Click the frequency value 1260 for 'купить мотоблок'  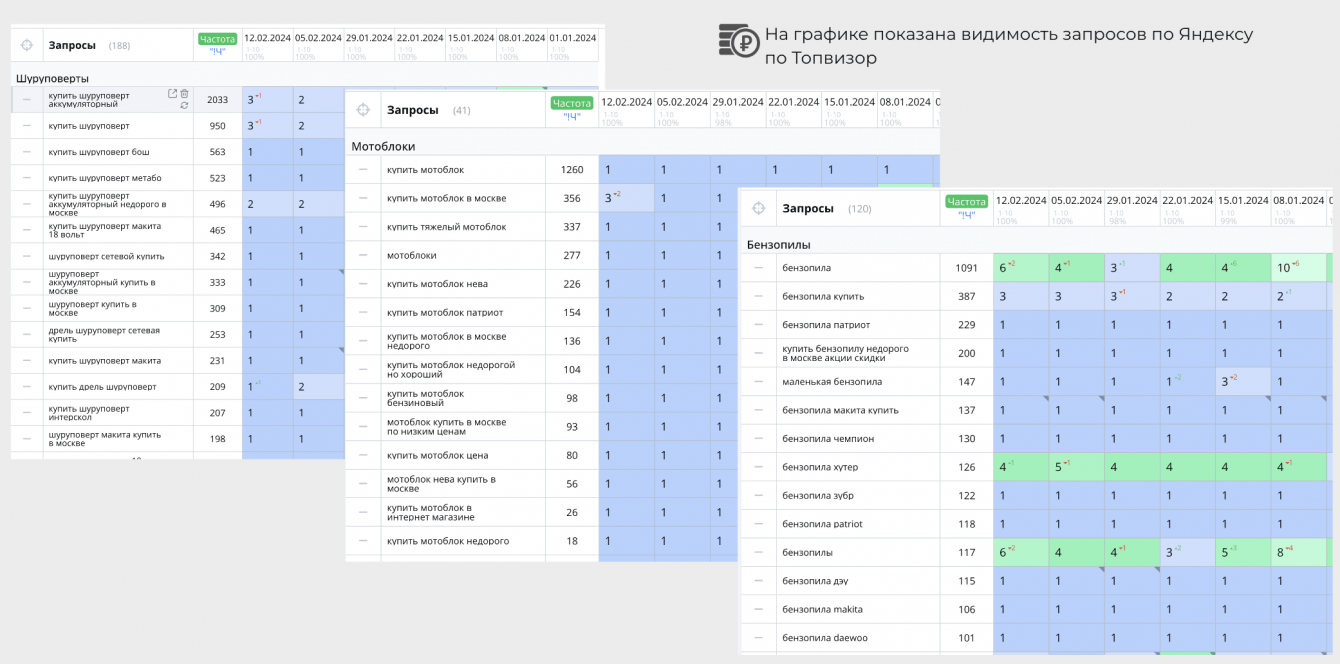pyautogui.click(x=572, y=170)
